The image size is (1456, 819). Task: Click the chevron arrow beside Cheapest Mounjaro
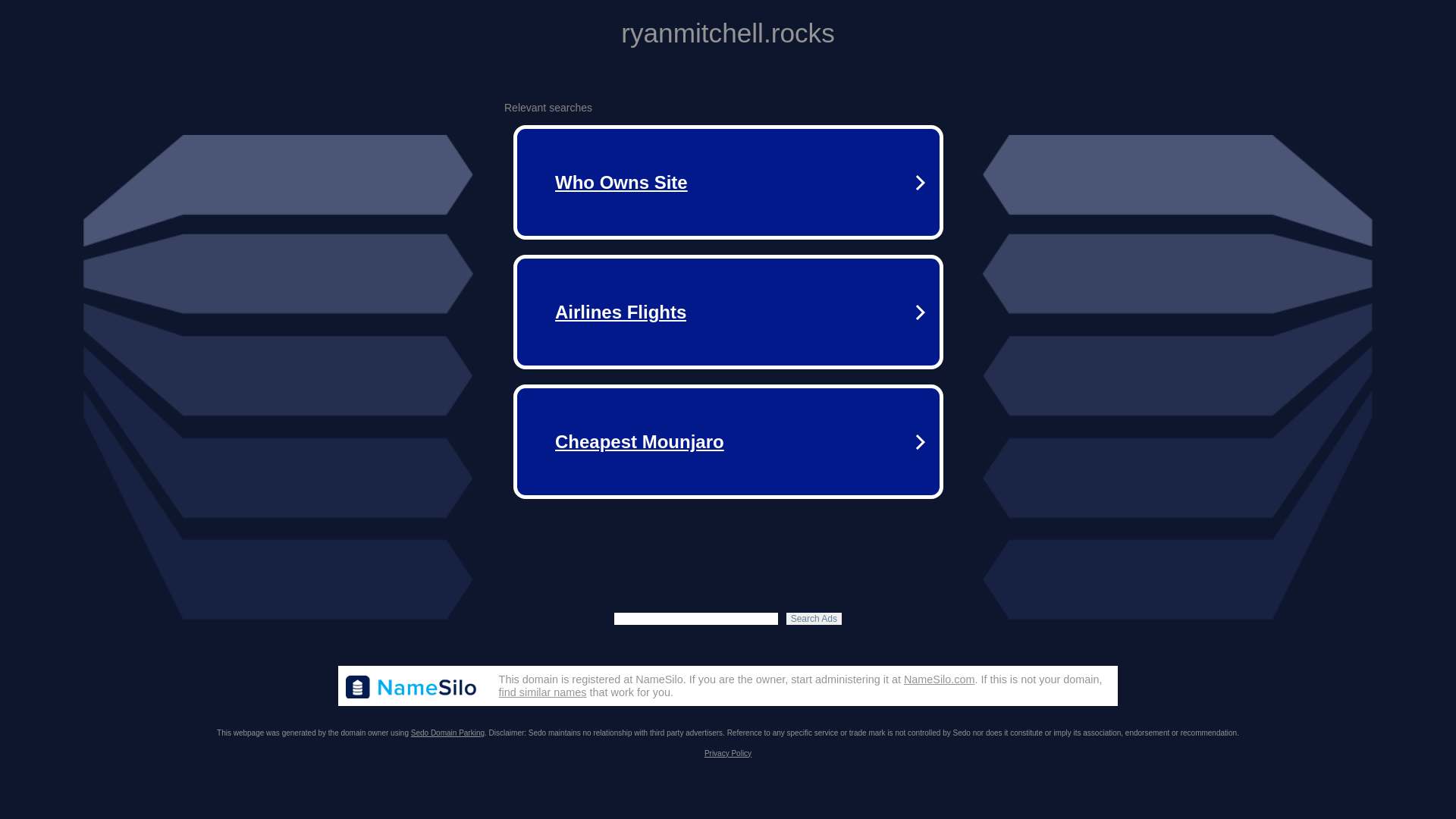[920, 442]
